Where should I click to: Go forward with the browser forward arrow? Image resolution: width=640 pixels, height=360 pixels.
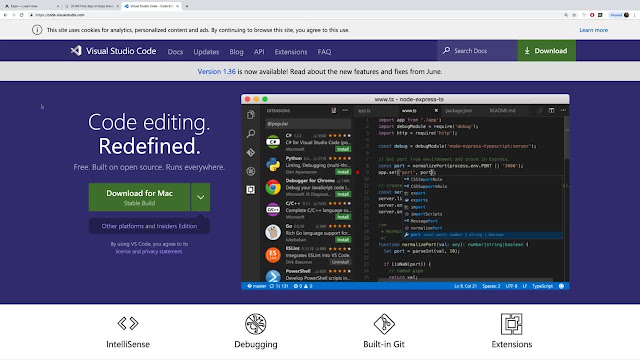pos(13,15)
